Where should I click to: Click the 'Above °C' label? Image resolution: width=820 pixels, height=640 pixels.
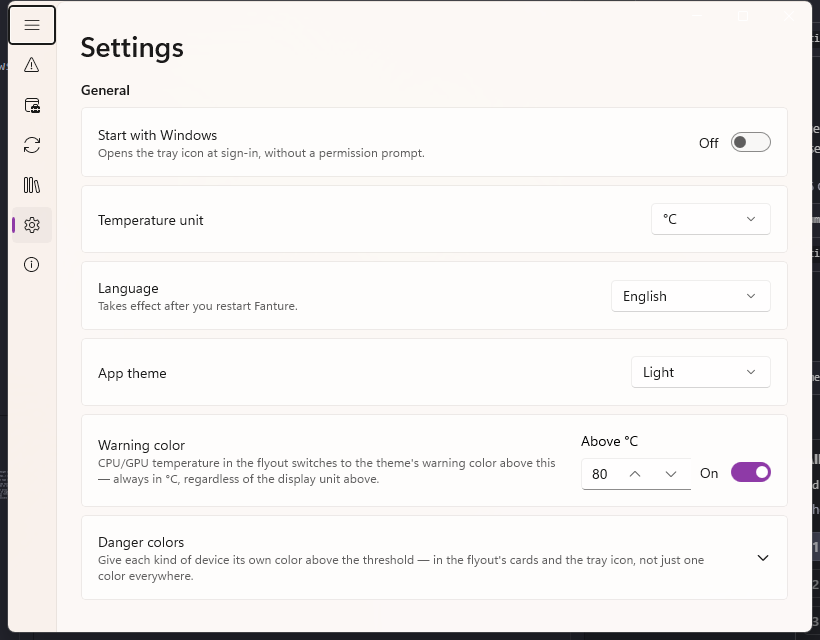coord(609,441)
